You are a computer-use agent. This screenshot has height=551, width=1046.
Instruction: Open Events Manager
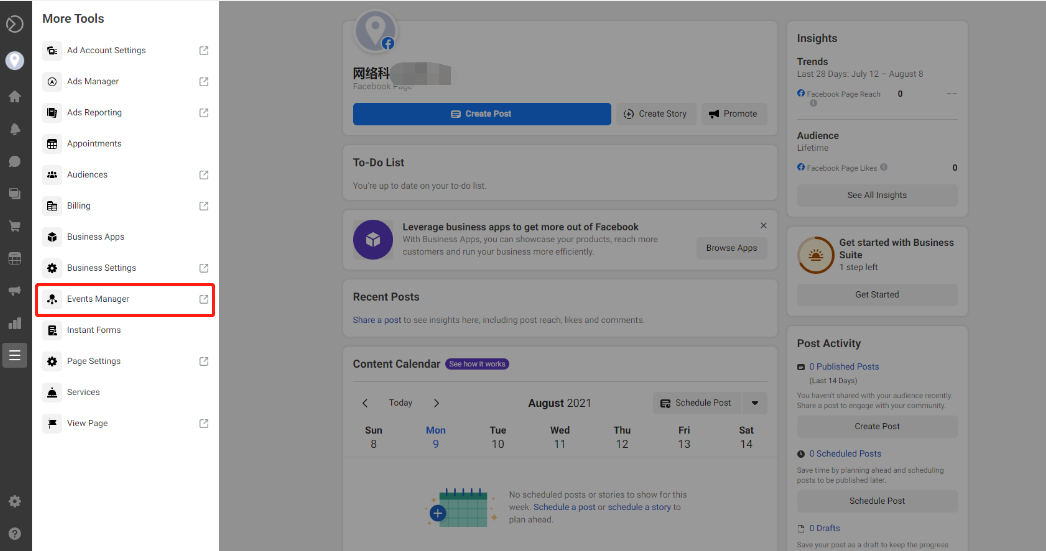coord(125,299)
